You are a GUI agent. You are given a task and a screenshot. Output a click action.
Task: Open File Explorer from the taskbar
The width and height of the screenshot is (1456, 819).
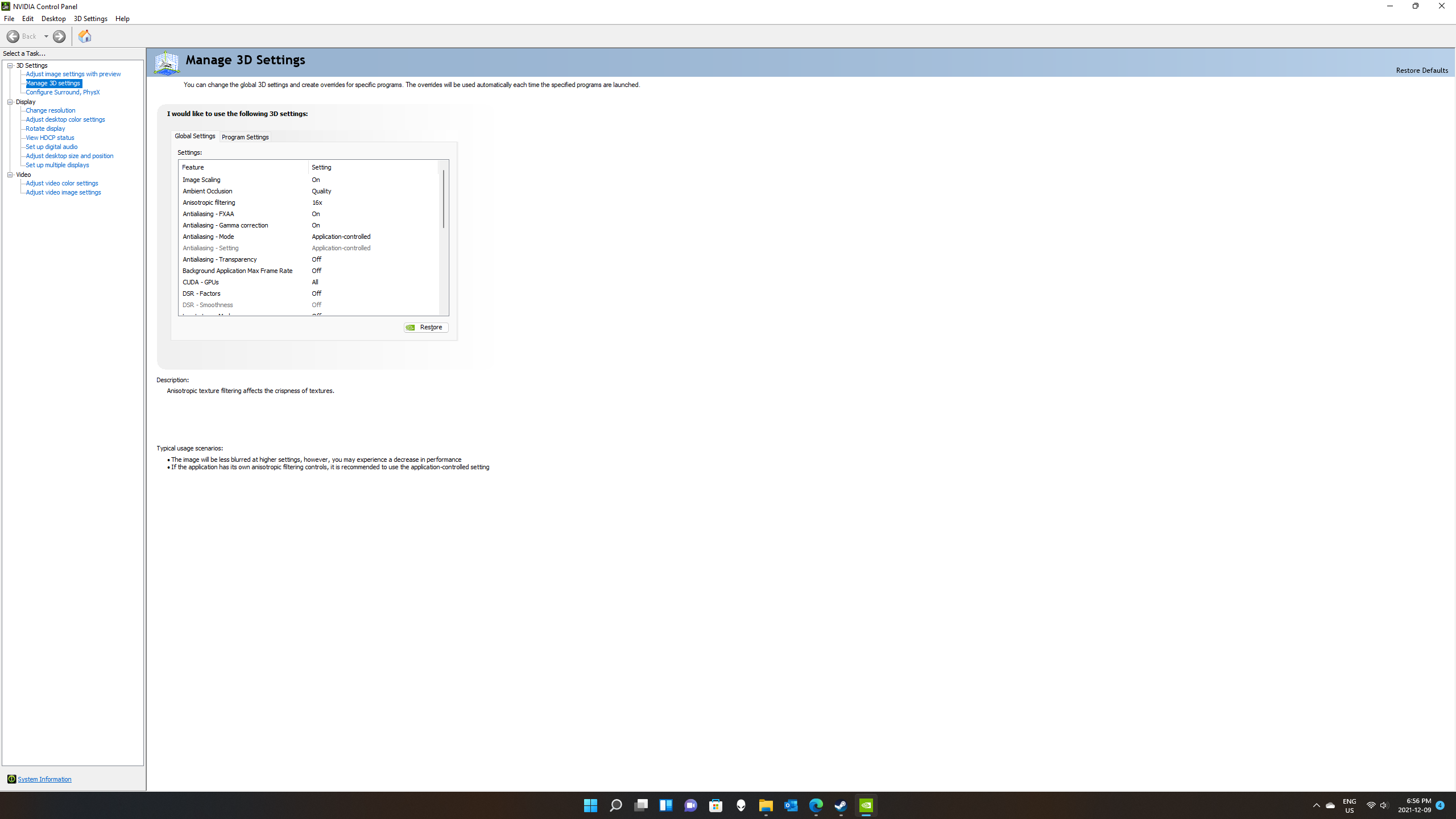766,805
